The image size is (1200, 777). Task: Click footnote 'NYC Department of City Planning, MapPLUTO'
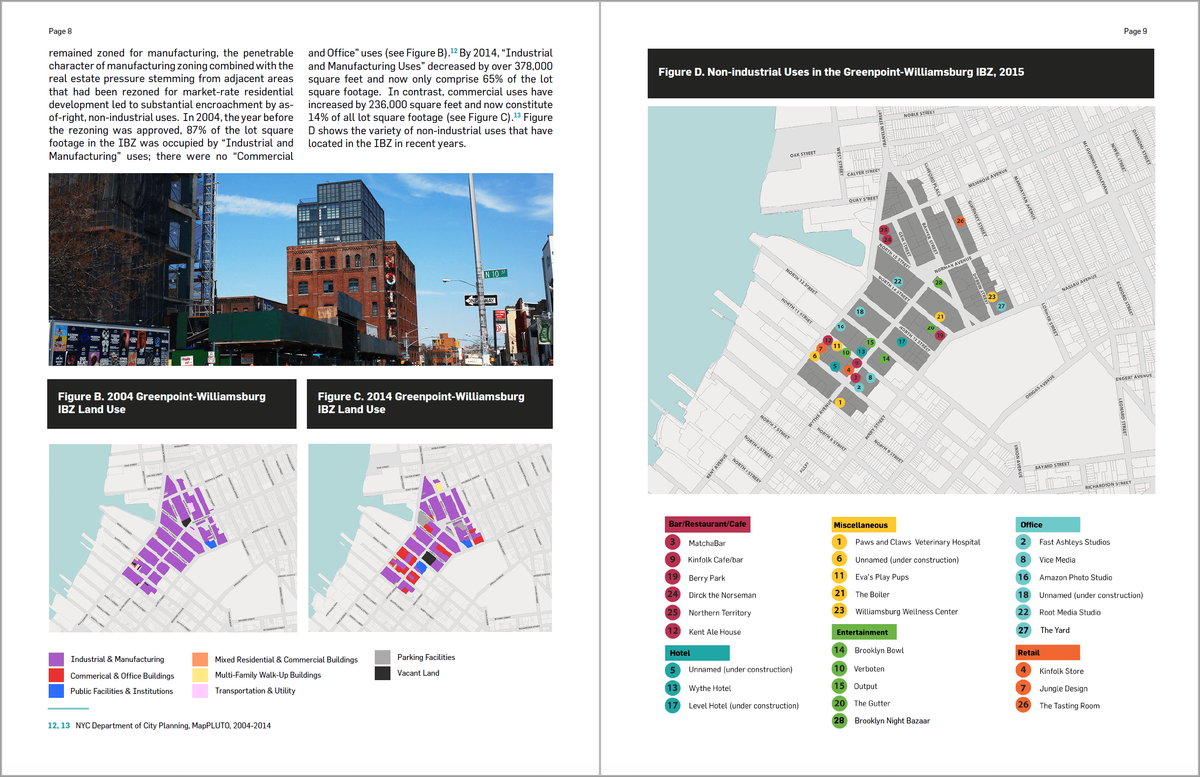pos(173,726)
